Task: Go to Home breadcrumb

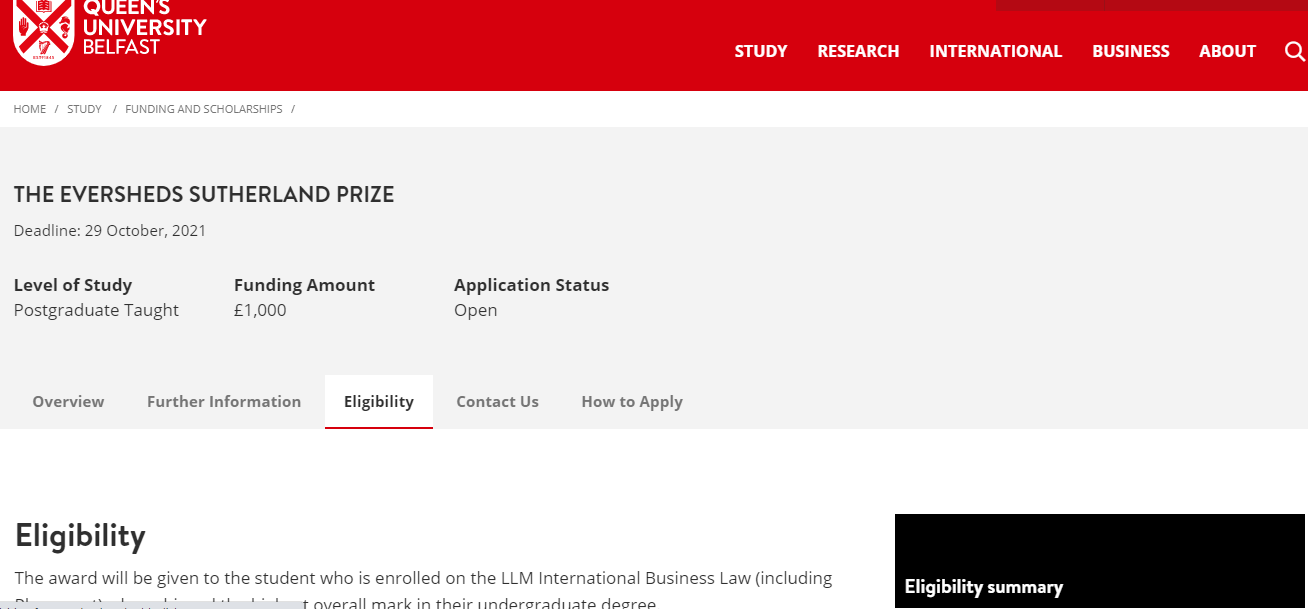Action: click(30, 109)
